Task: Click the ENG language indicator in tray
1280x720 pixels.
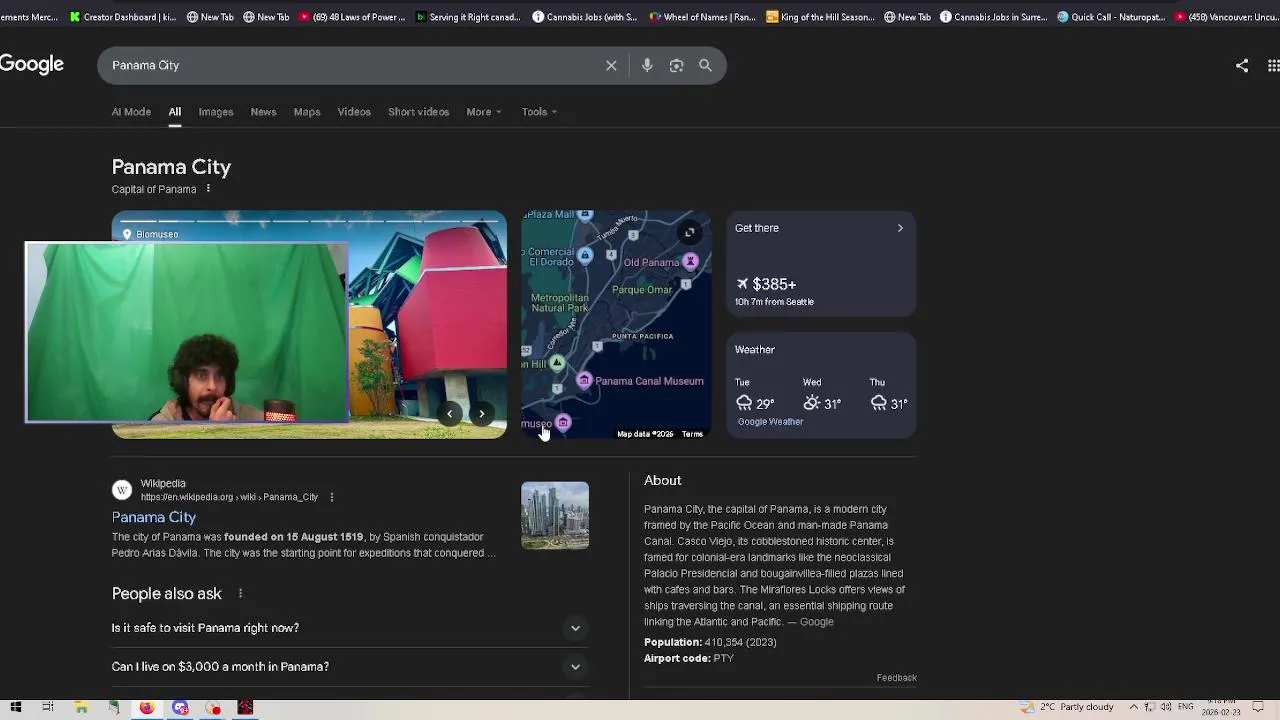Action: pyautogui.click(x=1185, y=707)
